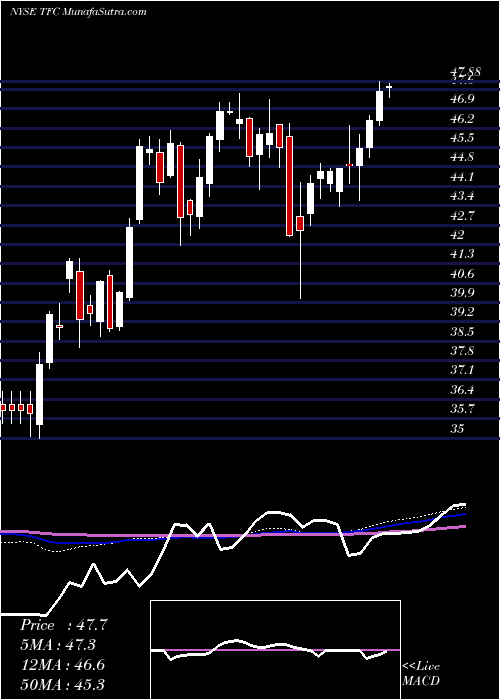Screen dimensions: 500x700
Task: Click the NYSE TFC MunafaSutra.com title text
Action: click(78, 12)
